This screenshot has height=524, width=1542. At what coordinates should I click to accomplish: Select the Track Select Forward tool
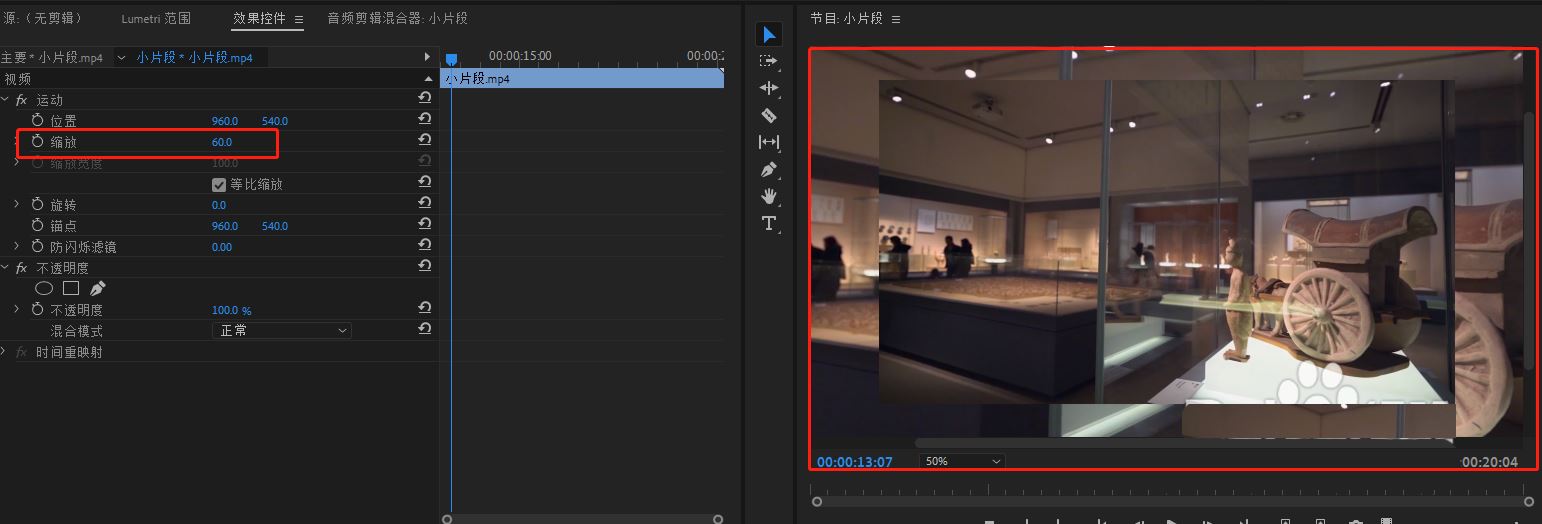768,61
